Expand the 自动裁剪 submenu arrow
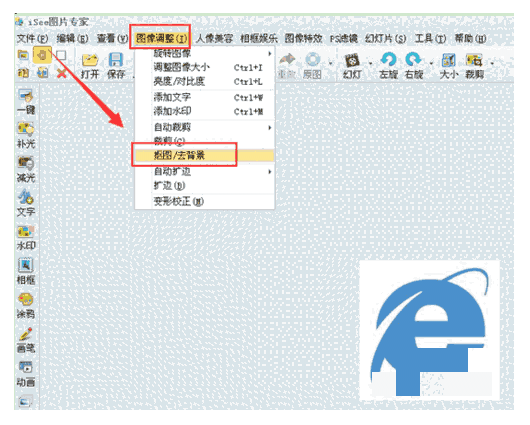 [269, 127]
